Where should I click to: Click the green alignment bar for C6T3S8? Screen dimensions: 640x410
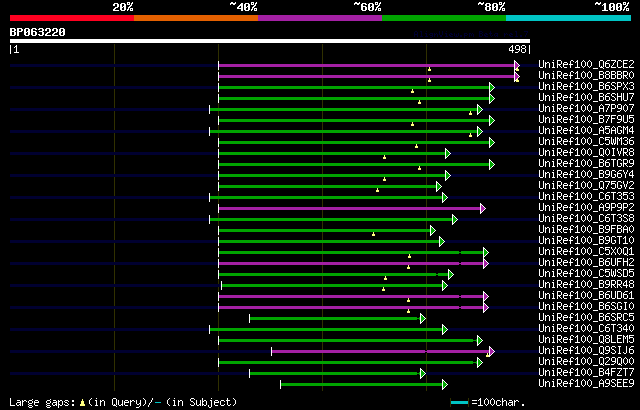point(331,220)
